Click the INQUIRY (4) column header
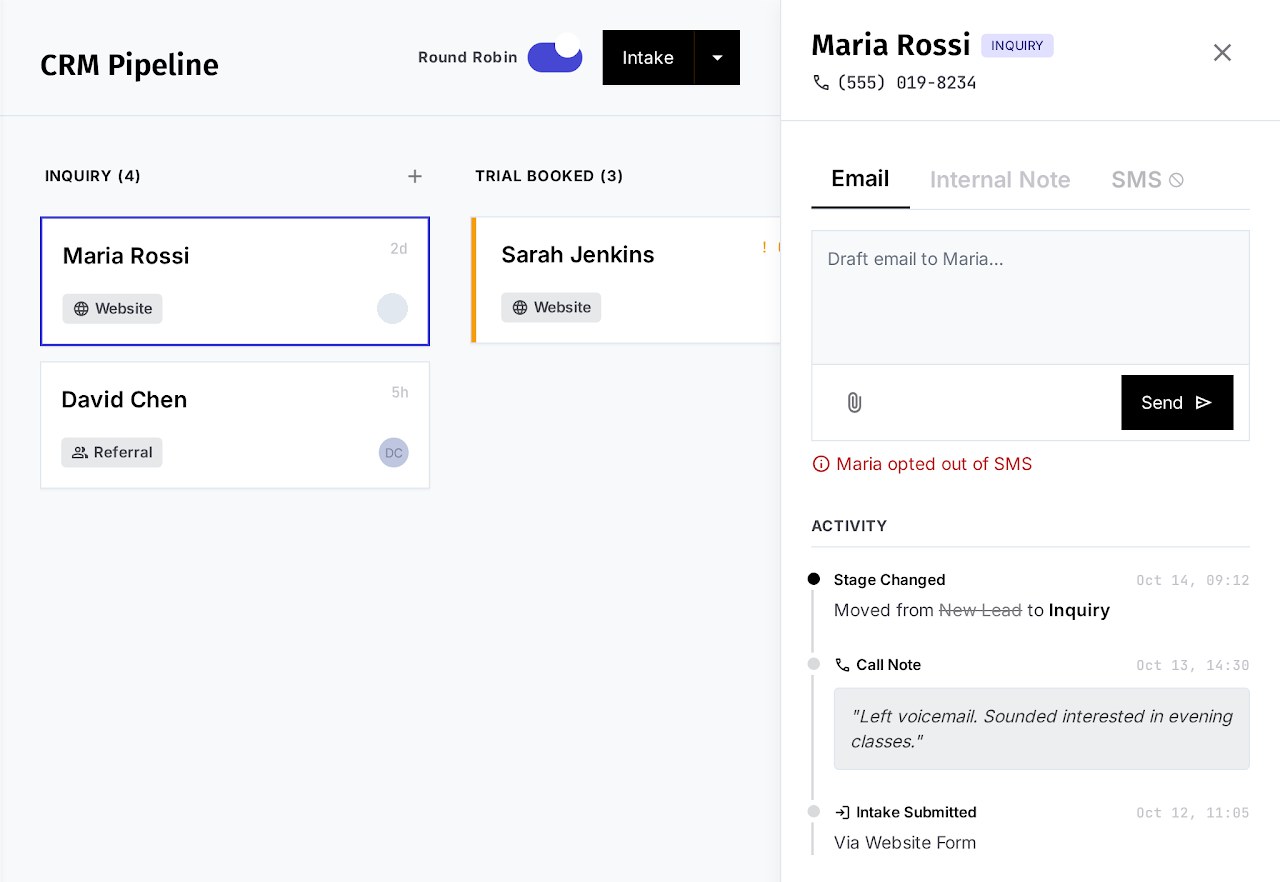Image resolution: width=1280 pixels, height=882 pixels. click(93, 176)
